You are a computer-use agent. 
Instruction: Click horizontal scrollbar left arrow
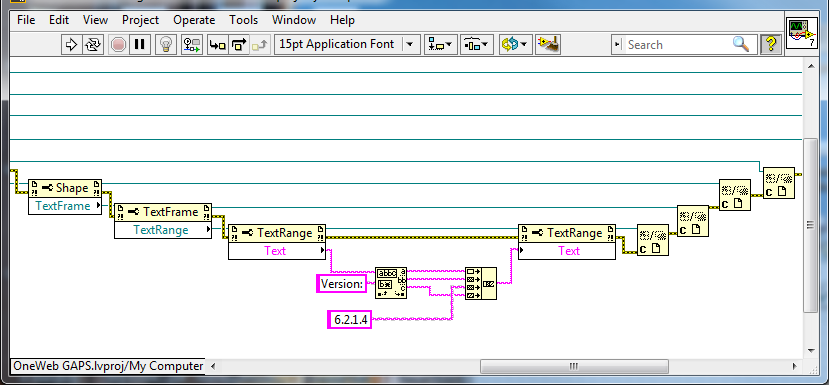[213, 366]
